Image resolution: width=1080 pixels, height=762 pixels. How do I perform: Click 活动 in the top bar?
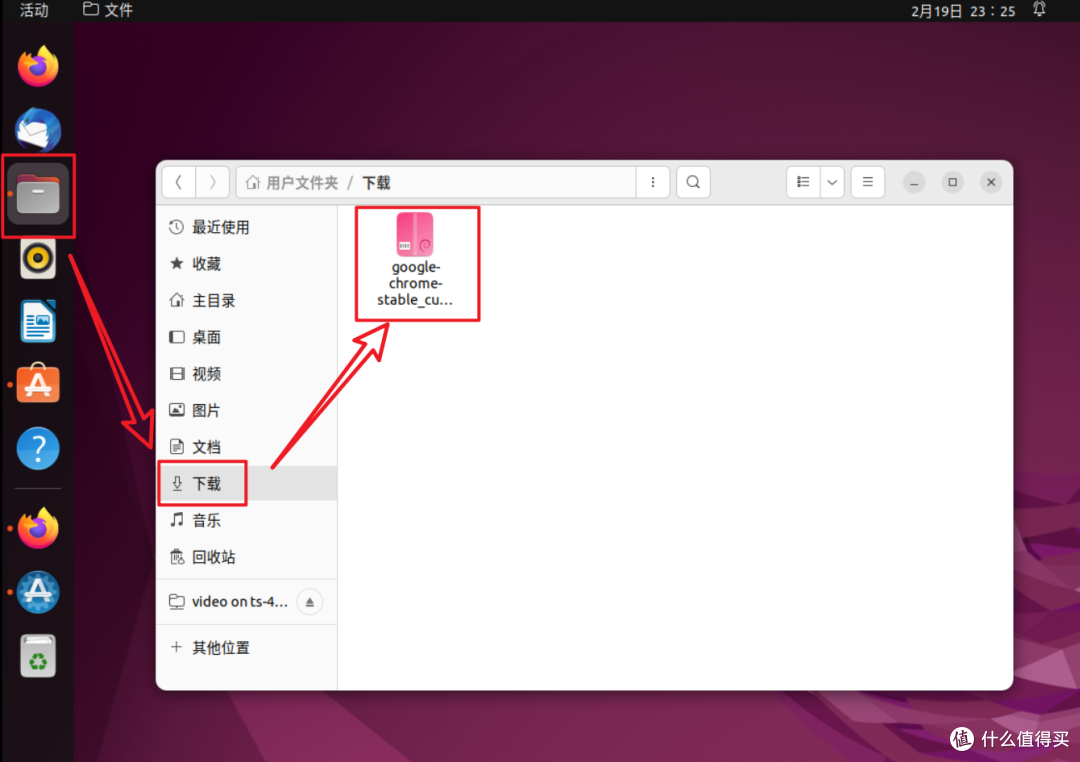point(34,10)
